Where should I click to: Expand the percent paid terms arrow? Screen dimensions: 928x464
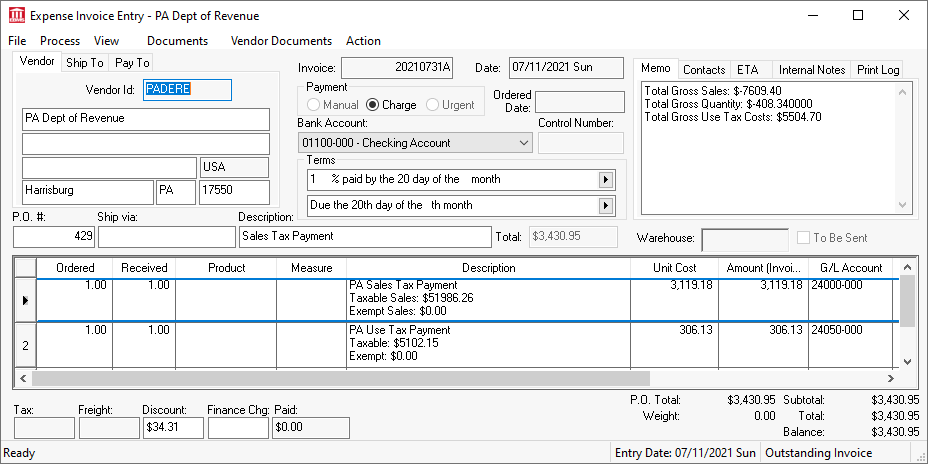(605, 180)
